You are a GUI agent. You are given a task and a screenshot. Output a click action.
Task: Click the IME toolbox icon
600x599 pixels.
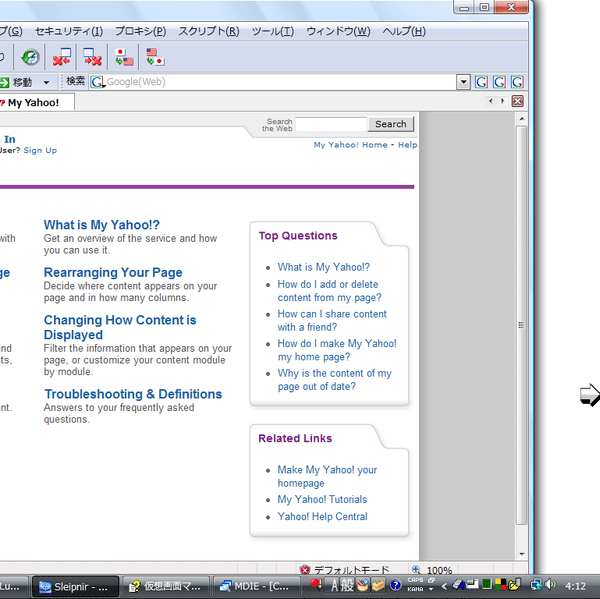pyautogui.click(x=378, y=585)
